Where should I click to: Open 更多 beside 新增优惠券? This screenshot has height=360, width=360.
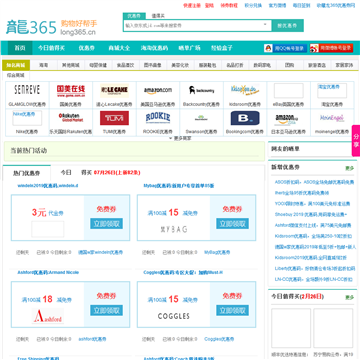pyautogui.click(x=350, y=168)
